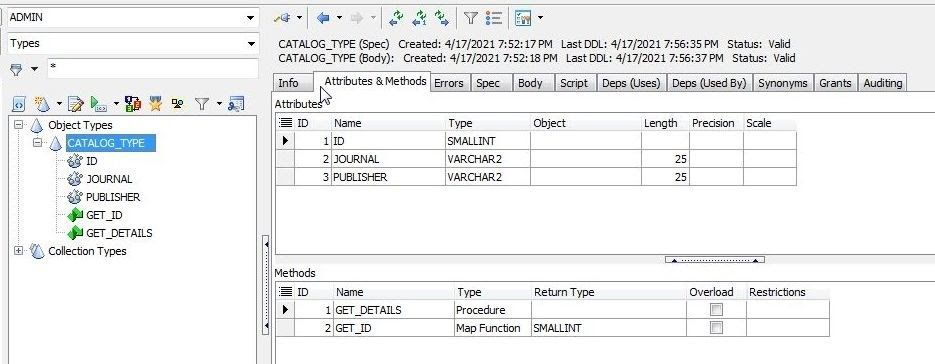The width and height of the screenshot is (935, 364).
Task: Toggle Overload checkbox for GET_DETAILS
Action: click(x=716, y=310)
